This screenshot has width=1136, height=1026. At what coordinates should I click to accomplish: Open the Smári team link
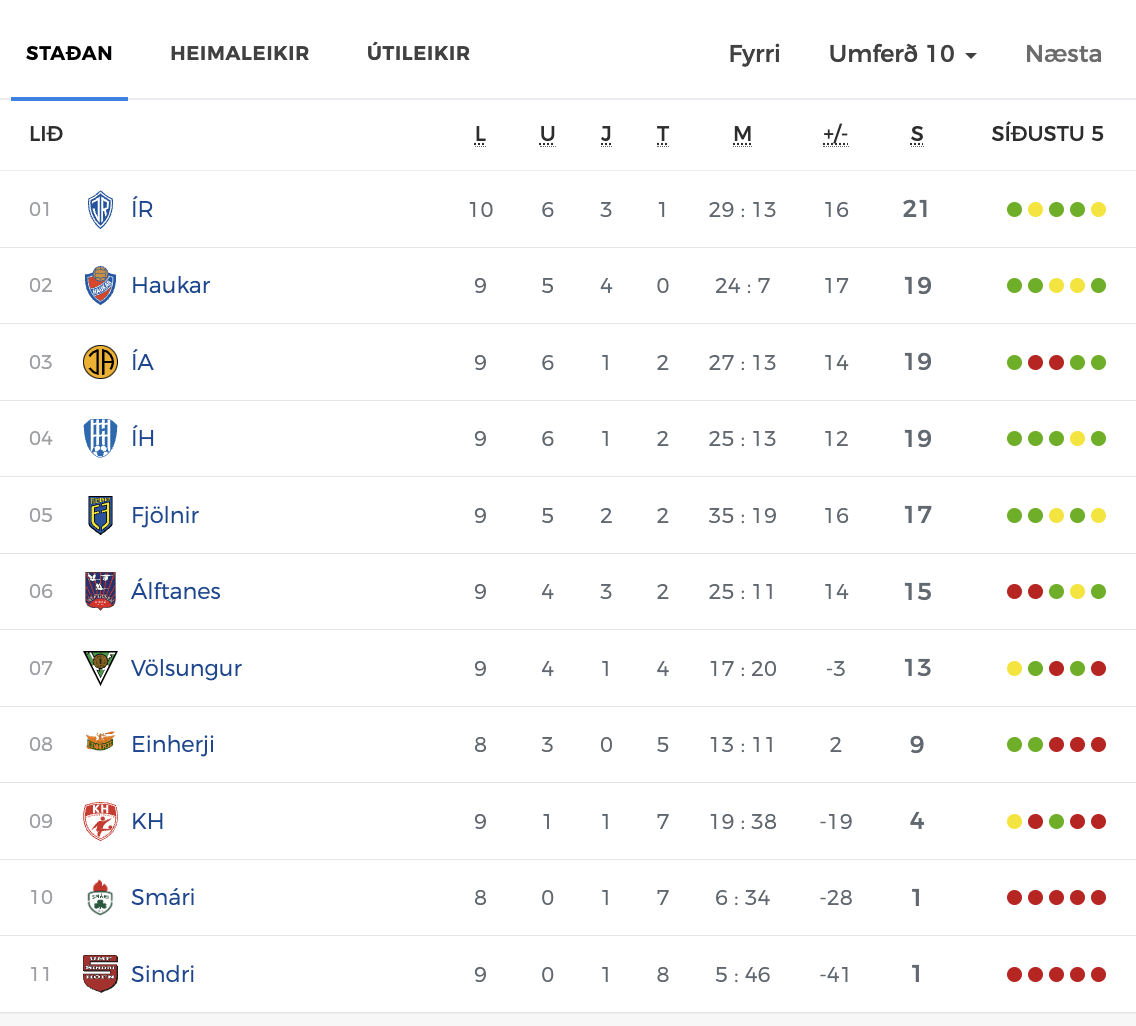click(x=163, y=897)
